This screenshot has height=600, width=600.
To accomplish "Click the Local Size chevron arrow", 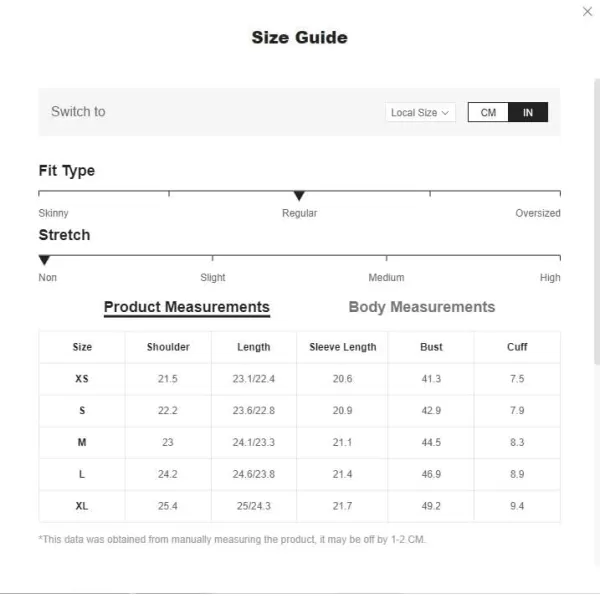I will (x=445, y=113).
